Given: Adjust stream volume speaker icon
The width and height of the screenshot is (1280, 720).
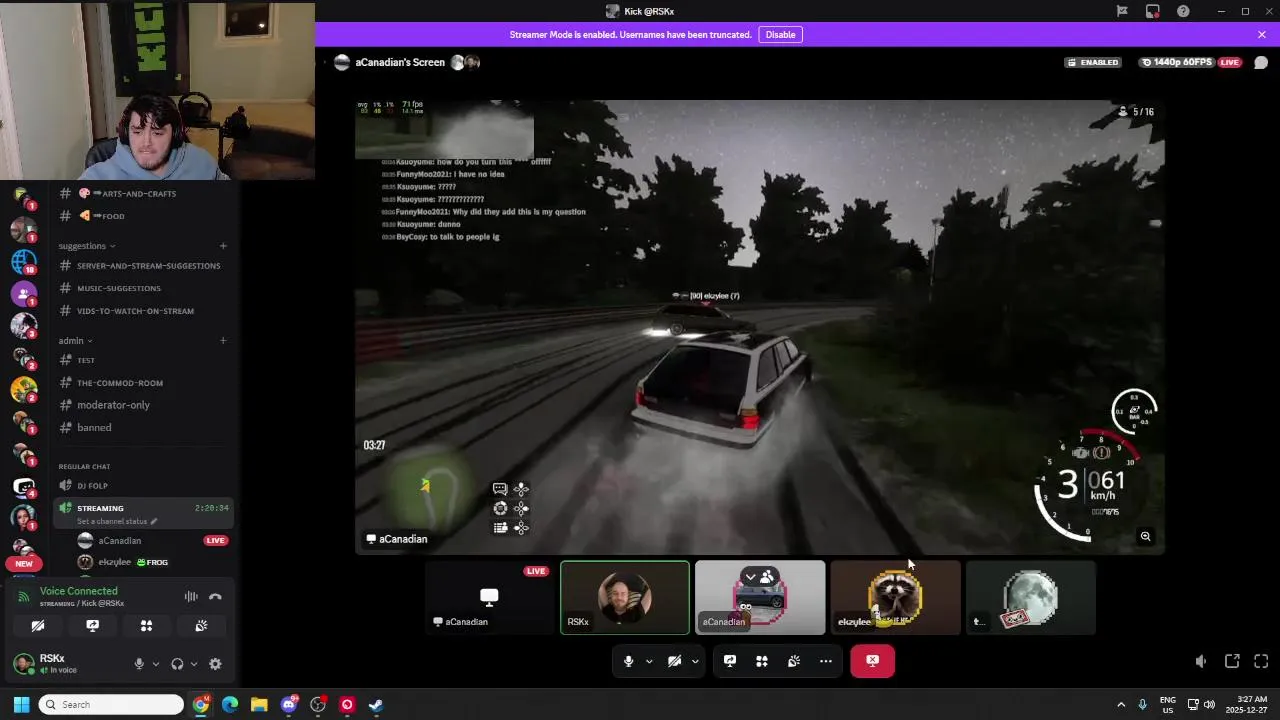Looking at the screenshot, I should click(1201, 661).
